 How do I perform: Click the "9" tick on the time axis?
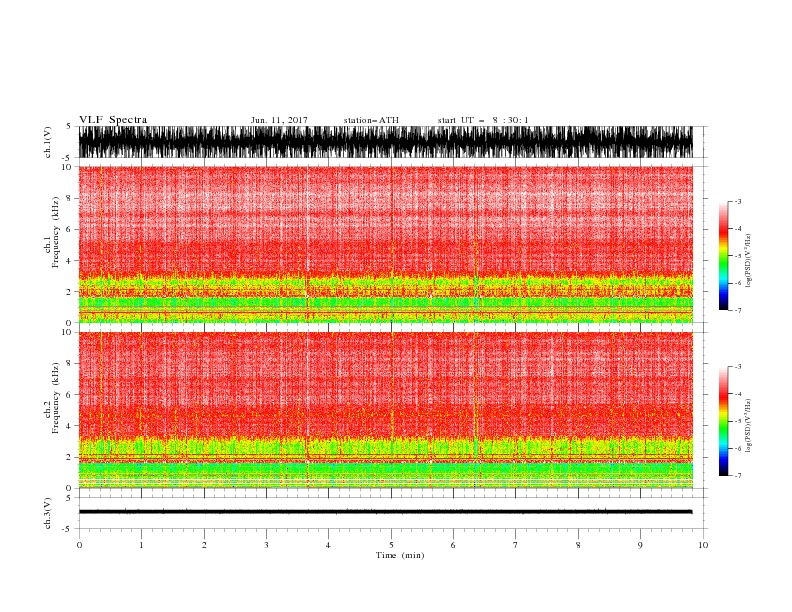640,545
